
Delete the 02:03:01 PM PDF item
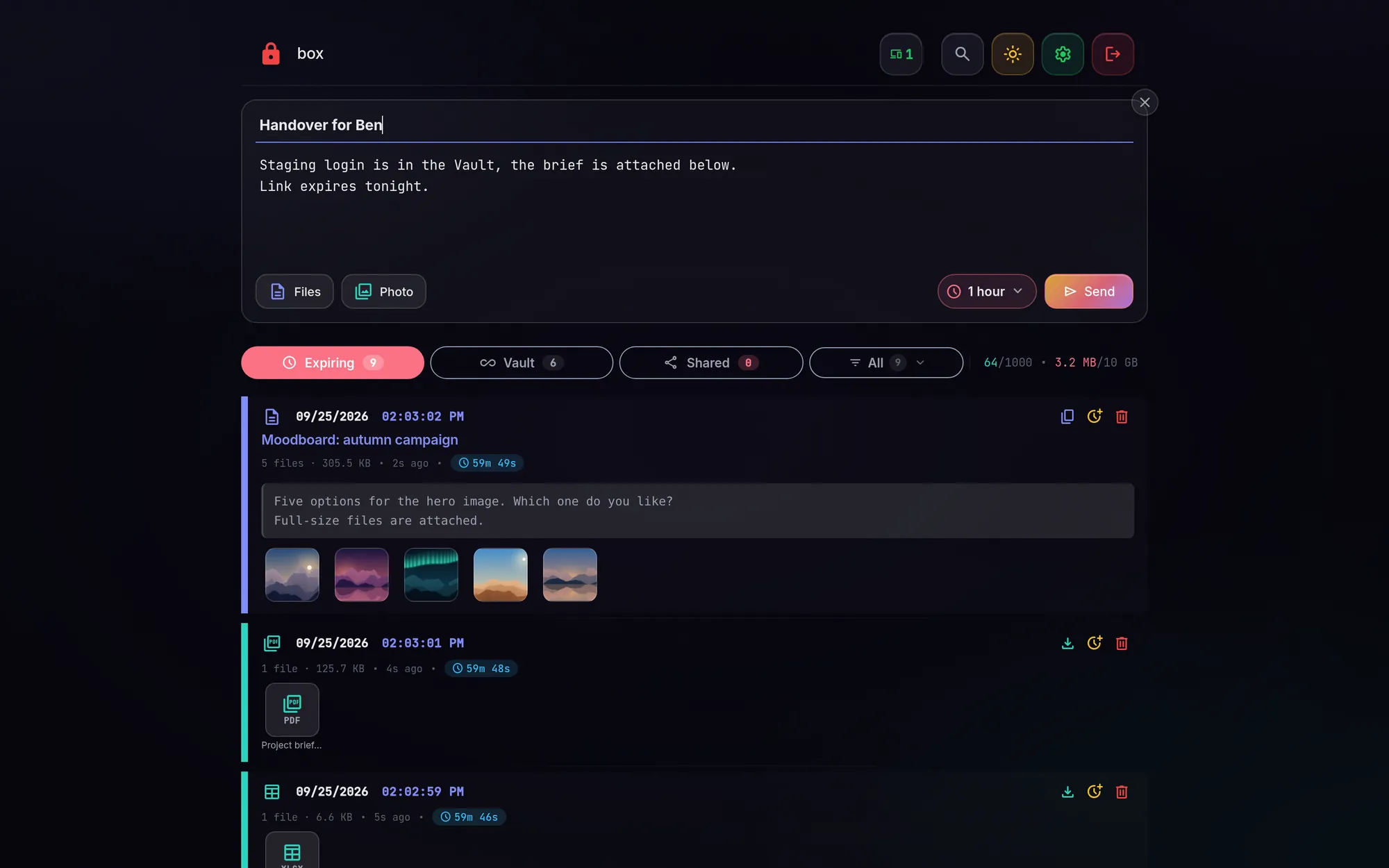click(1122, 643)
